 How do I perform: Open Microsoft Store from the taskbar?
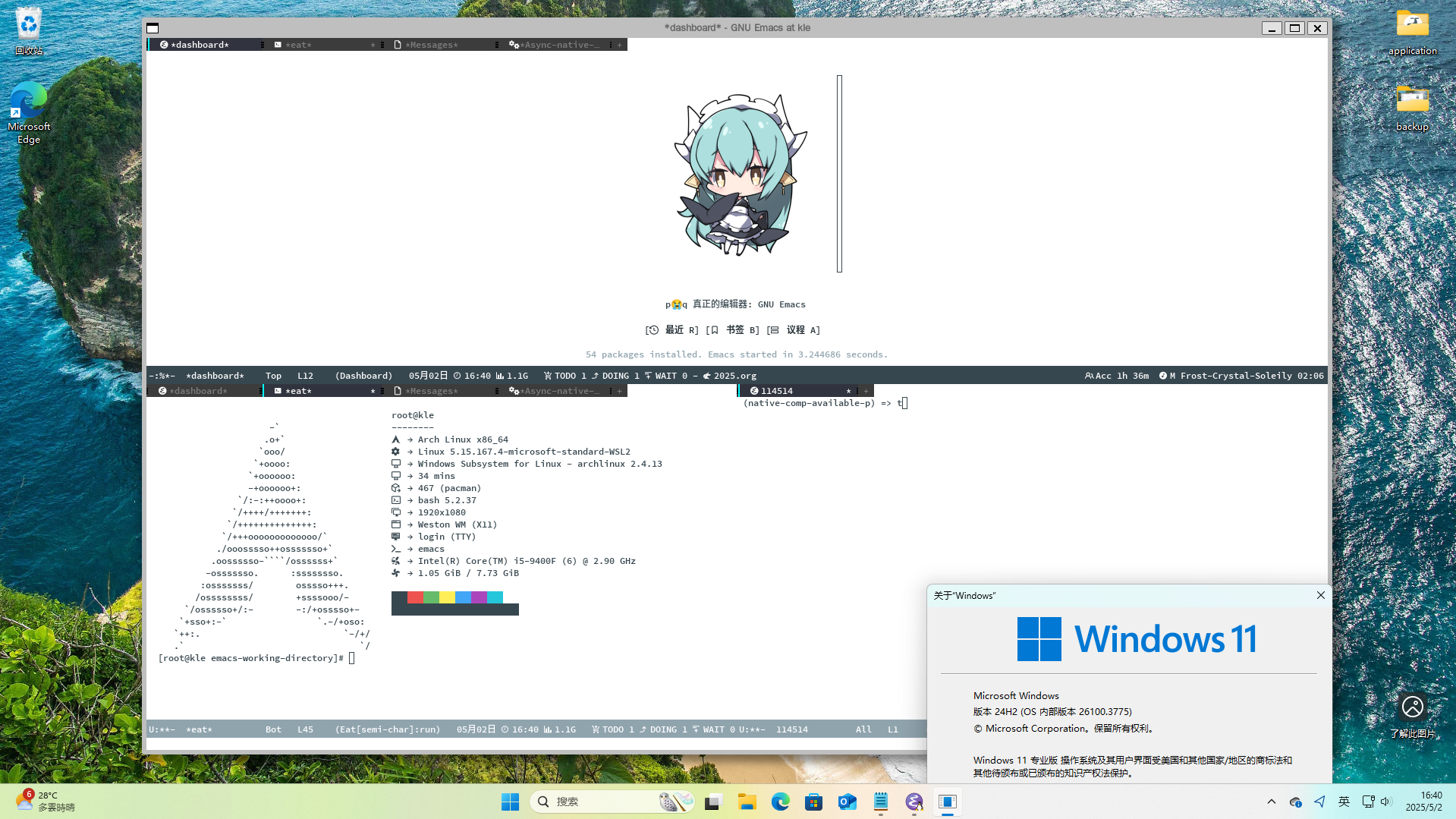point(814,802)
